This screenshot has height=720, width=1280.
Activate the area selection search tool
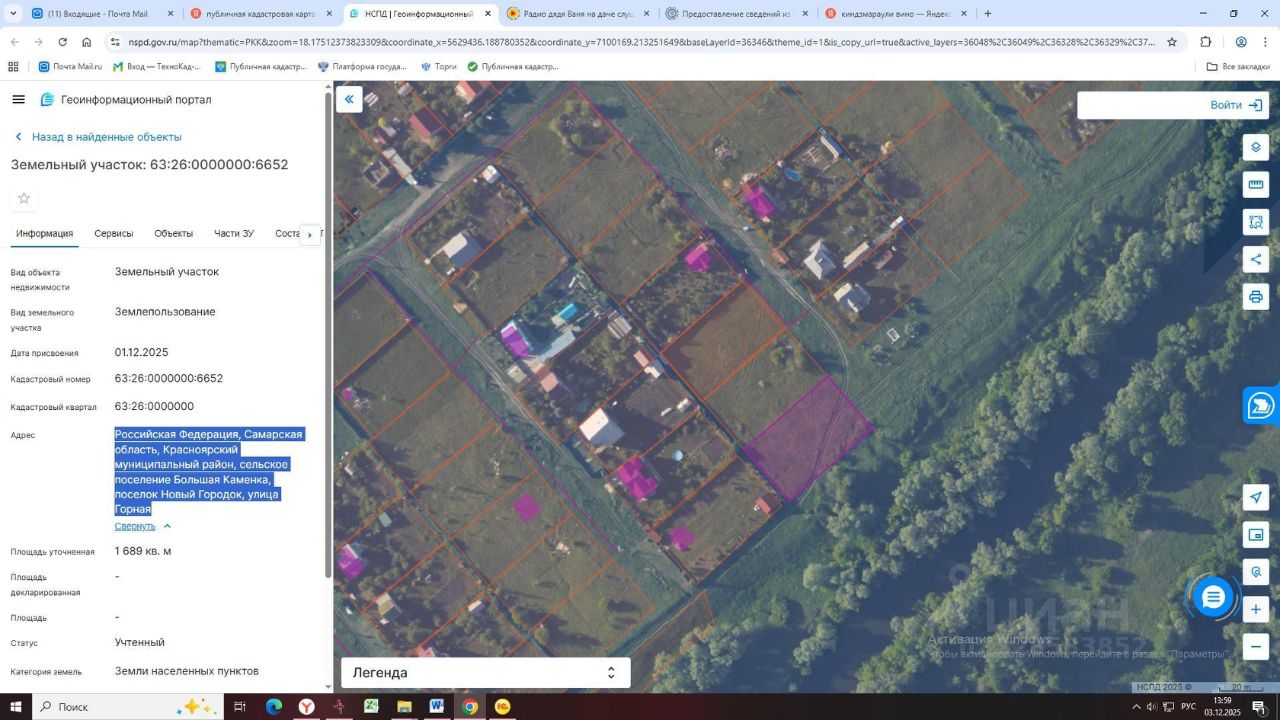click(1256, 222)
